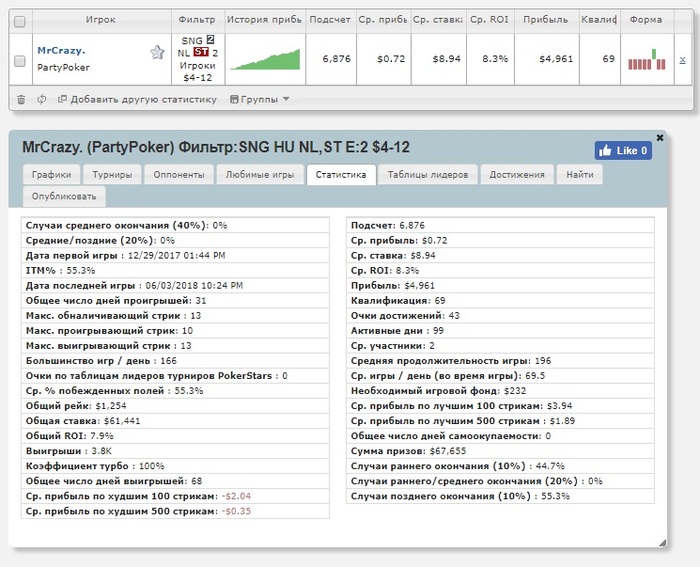Click the panel title MrCrazy. (PartyPoker) heading
Image resolution: width=700 pixels, height=567 pixels.
tap(216, 147)
